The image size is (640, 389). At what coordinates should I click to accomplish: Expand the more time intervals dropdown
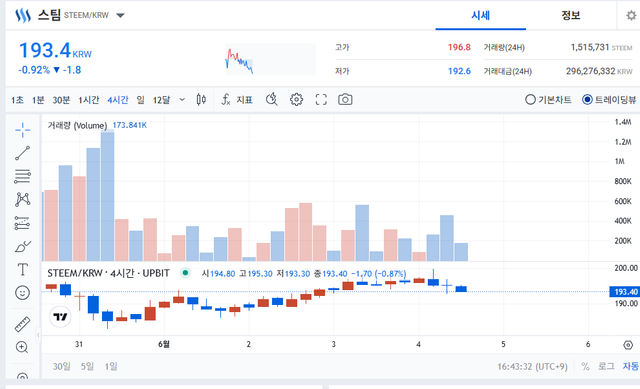click(x=182, y=100)
